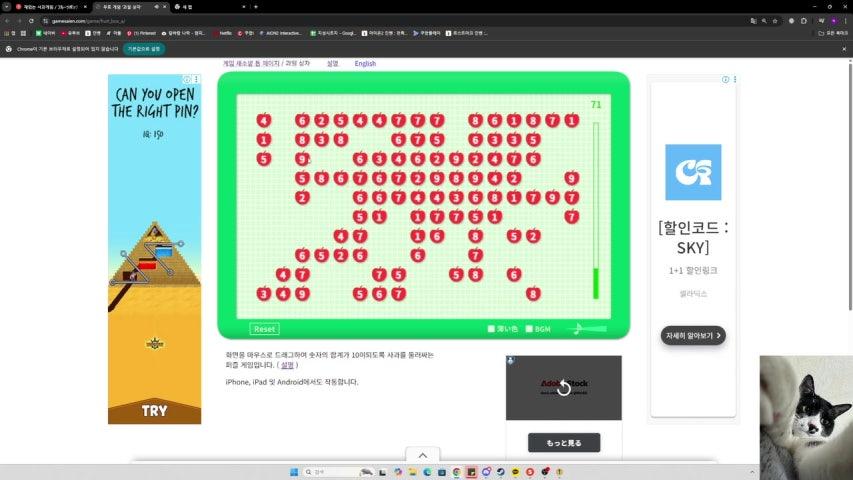This screenshot has width=853, height=480.
Task: Toggle the BGM checkbox
Action: [x=529, y=329]
